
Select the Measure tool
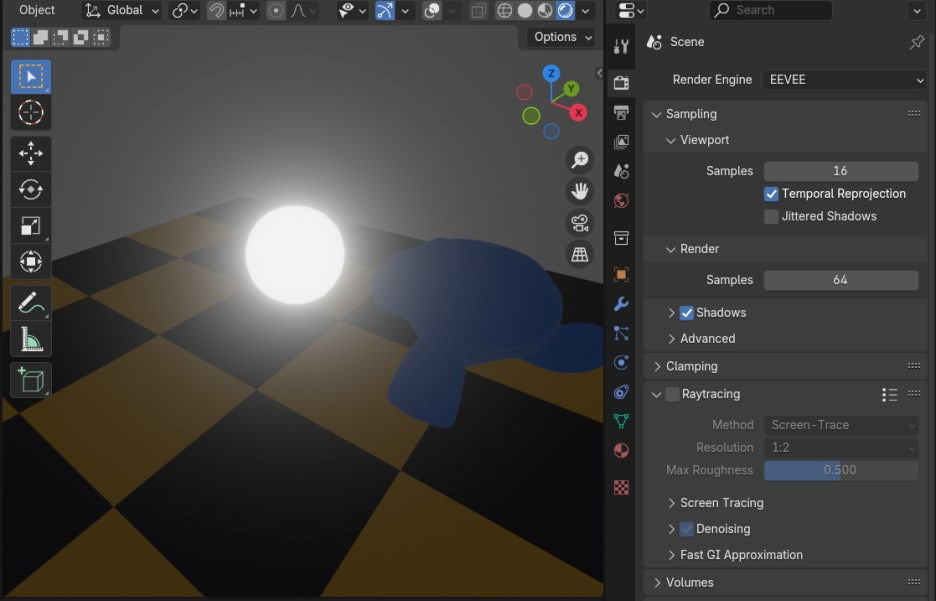(30, 338)
